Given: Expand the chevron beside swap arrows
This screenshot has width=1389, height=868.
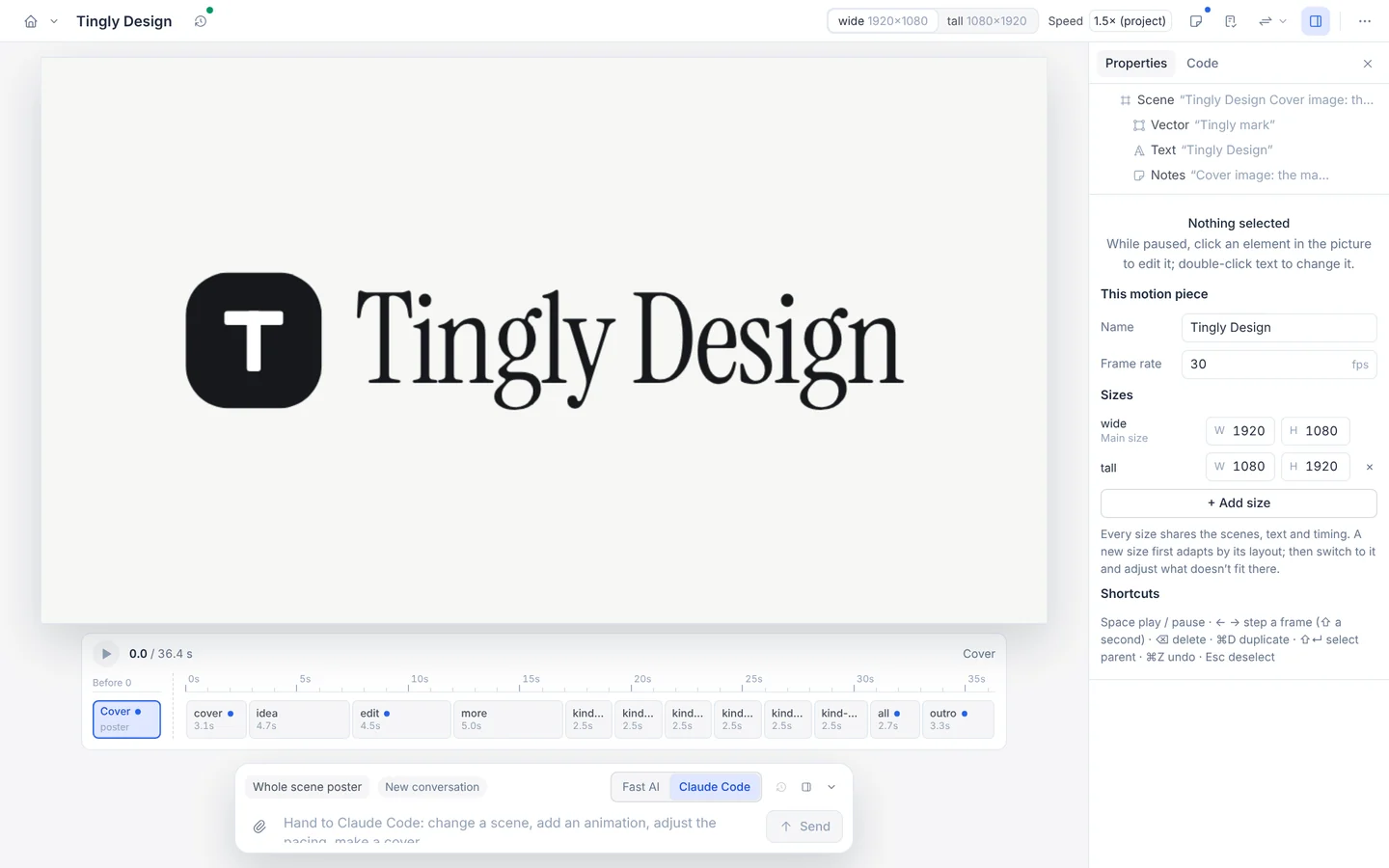Looking at the screenshot, I should click(x=1283, y=21).
